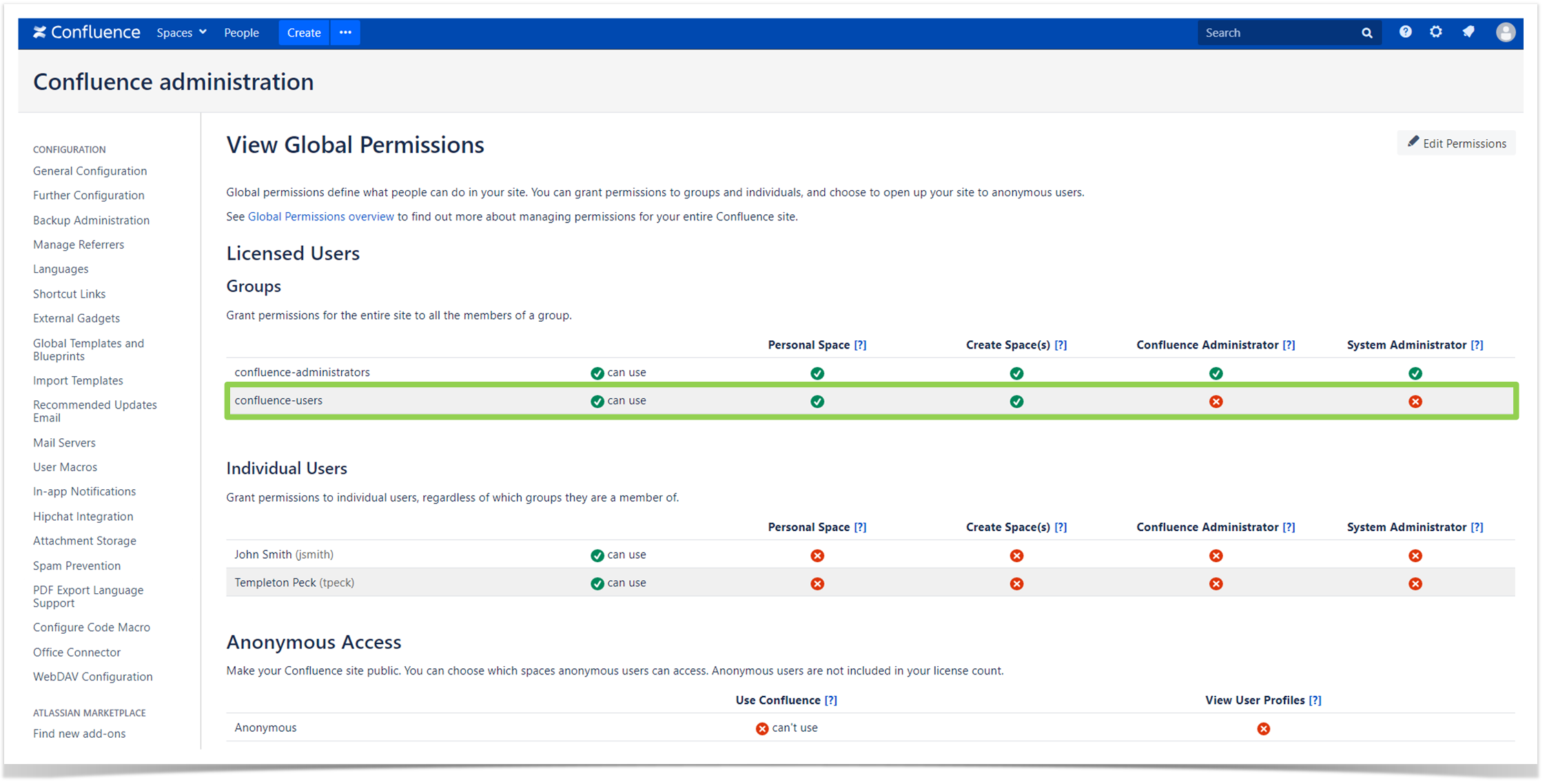Click Templeton Peck Confluence Administrator cross icon
The width and height of the screenshot is (1547, 784).
(x=1216, y=584)
